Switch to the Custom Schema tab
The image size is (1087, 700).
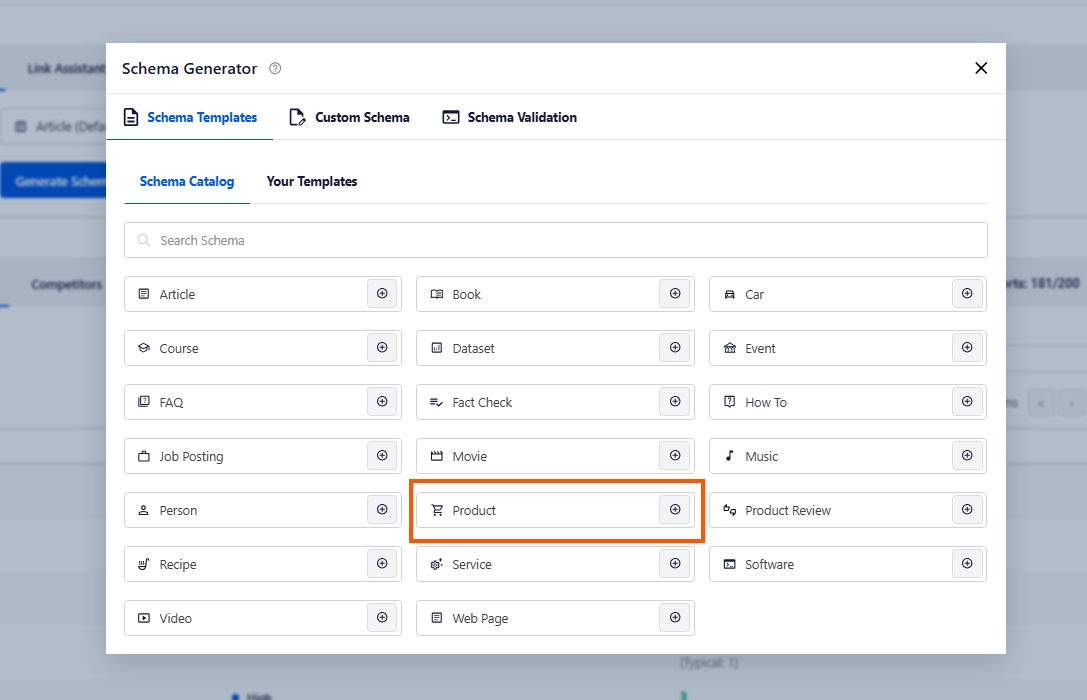pyautogui.click(x=350, y=117)
